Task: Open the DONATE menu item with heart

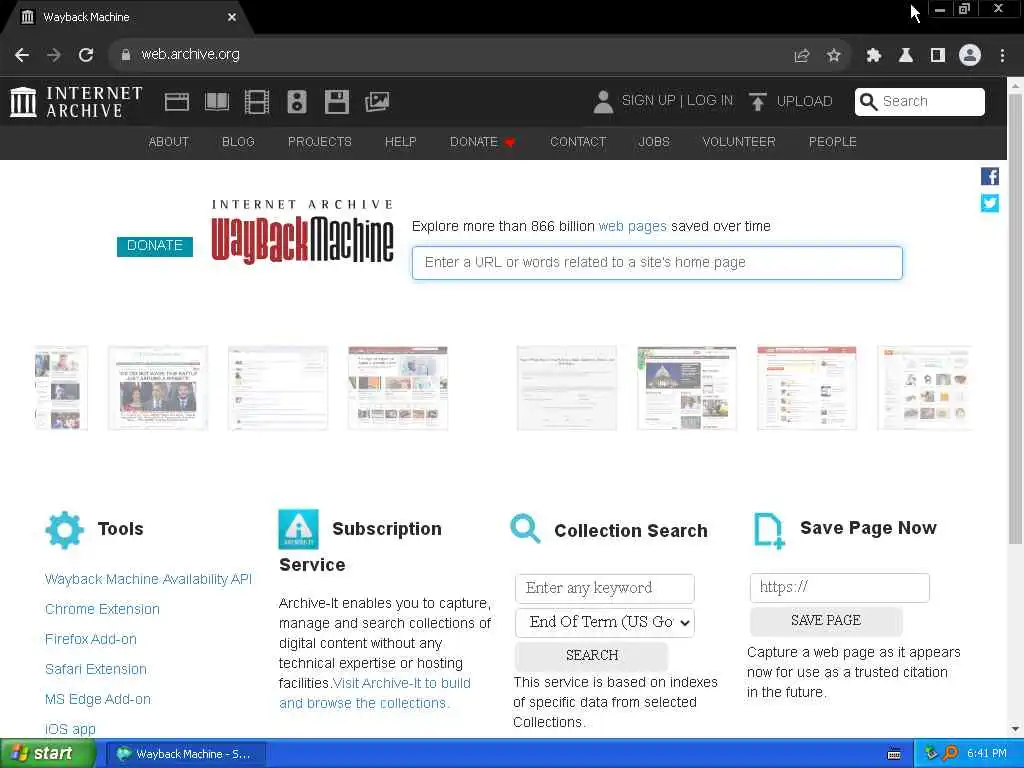Action: (483, 142)
